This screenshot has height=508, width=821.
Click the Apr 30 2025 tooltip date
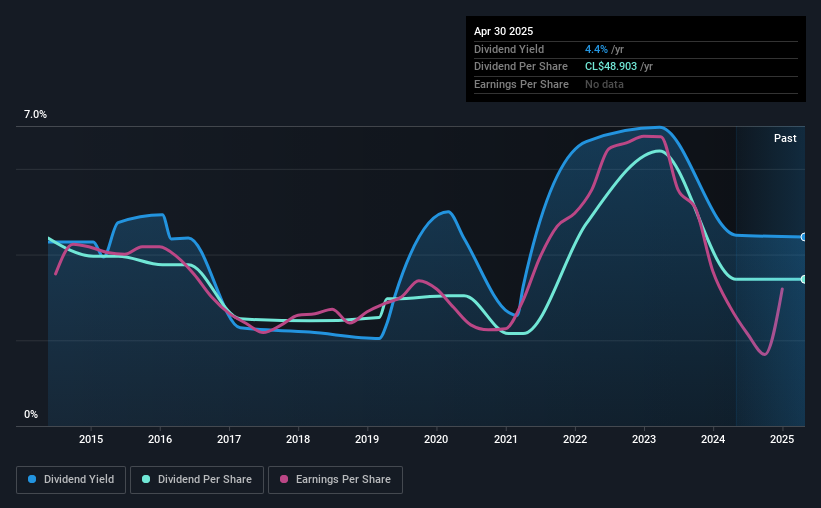click(503, 31)
